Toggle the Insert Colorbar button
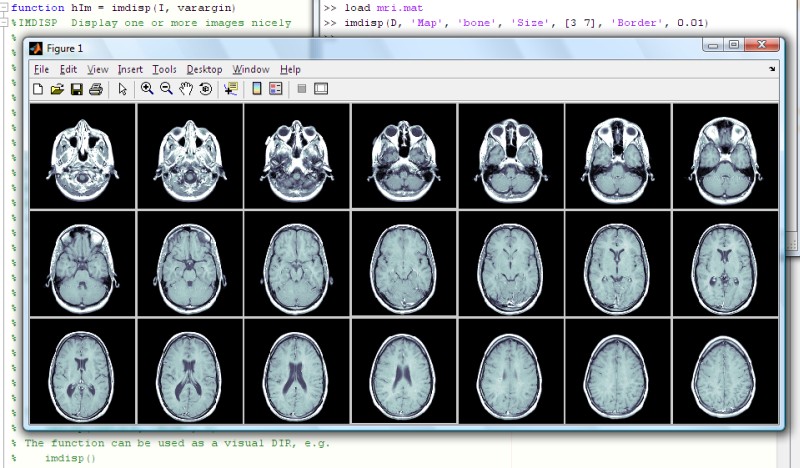800x468 pixels. (257, 89)
